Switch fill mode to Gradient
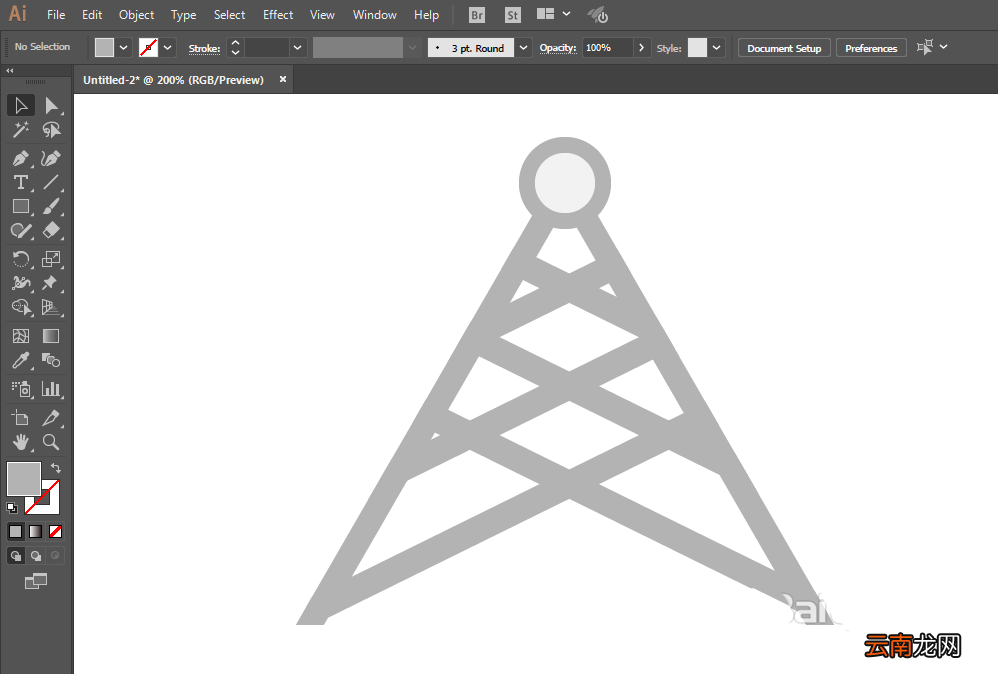The image size is (998, 674). [x=36, y=531]
